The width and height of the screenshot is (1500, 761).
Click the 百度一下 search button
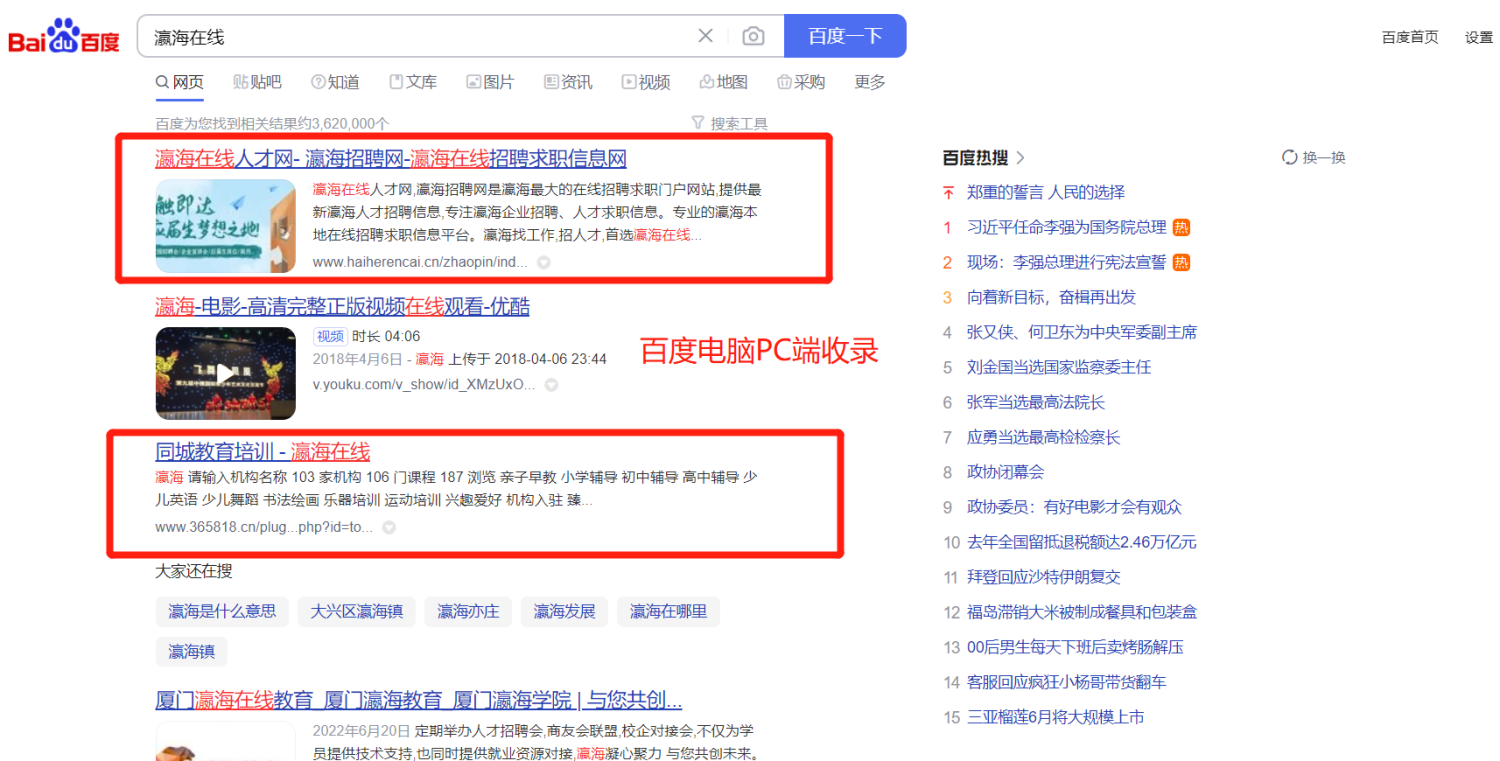click(x=845, y=36)
